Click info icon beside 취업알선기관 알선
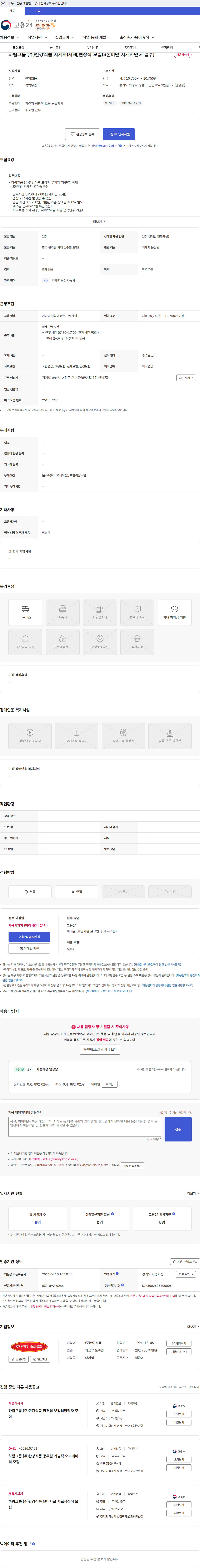This screenshot has width=200, height=1568. pos(112,1214)
